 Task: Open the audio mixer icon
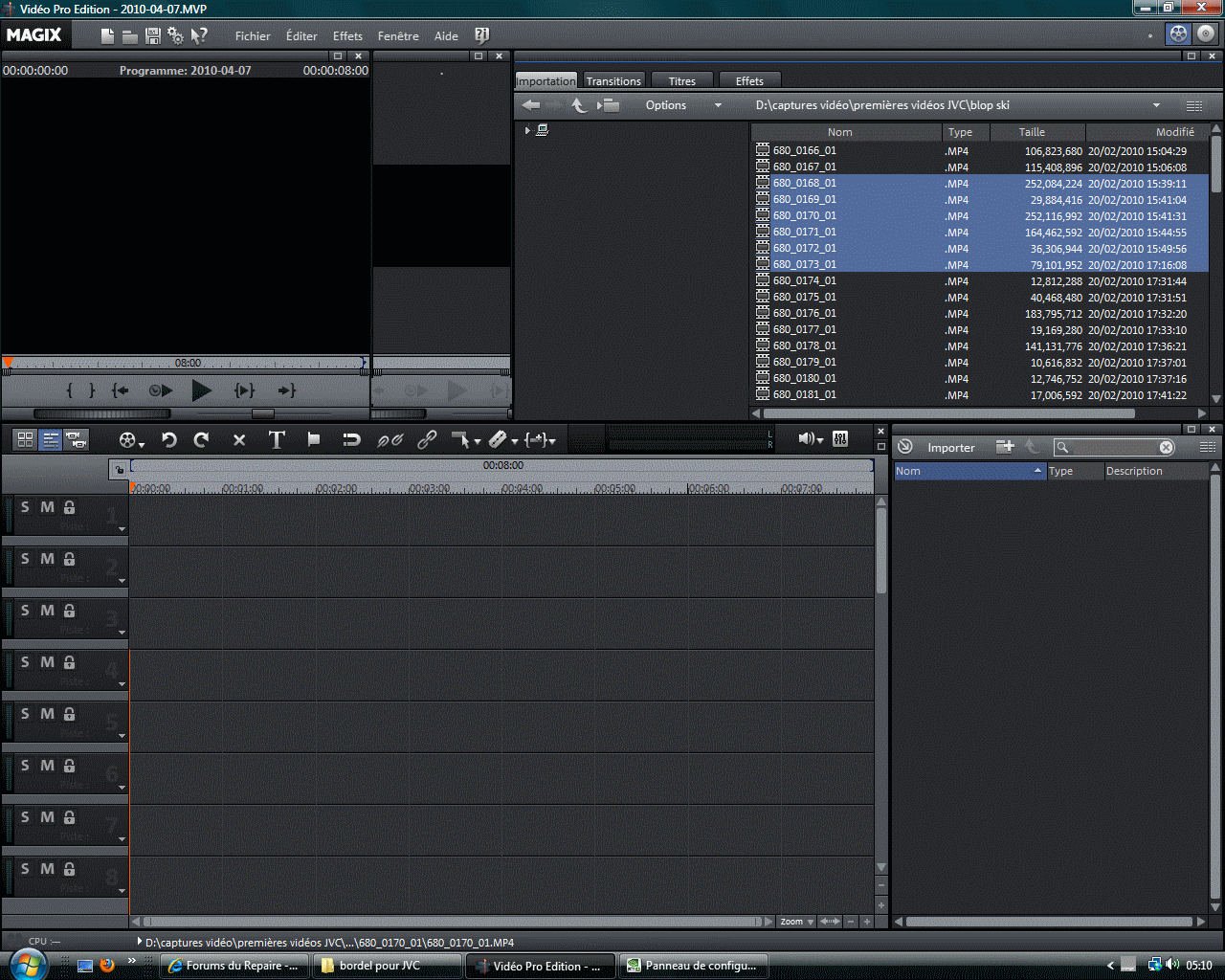tap(840, 438)
